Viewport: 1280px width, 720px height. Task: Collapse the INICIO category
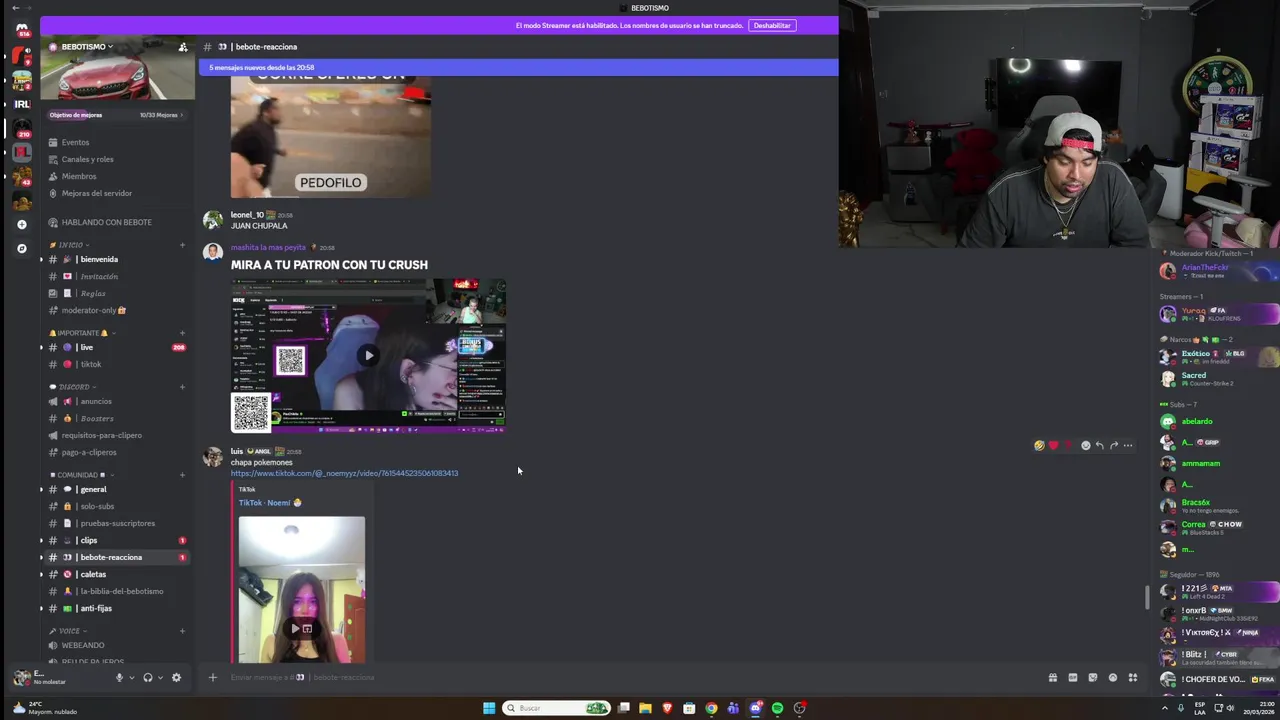pyautogui.click(x=70, y=245)
